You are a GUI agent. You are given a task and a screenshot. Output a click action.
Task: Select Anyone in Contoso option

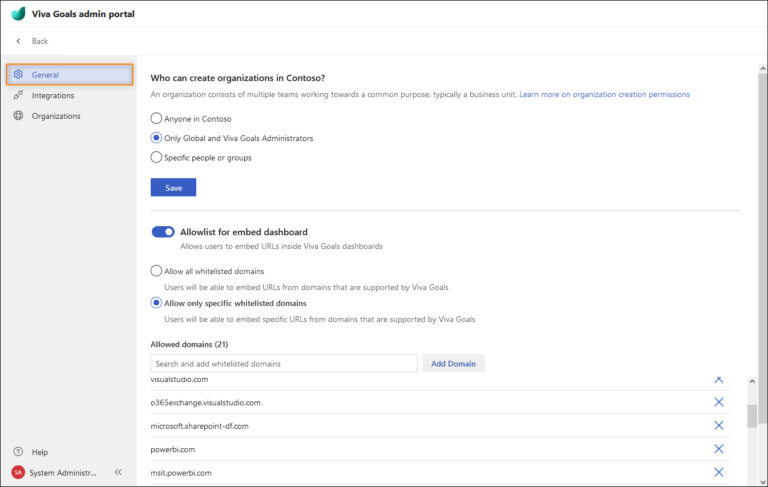pos(156,118)
